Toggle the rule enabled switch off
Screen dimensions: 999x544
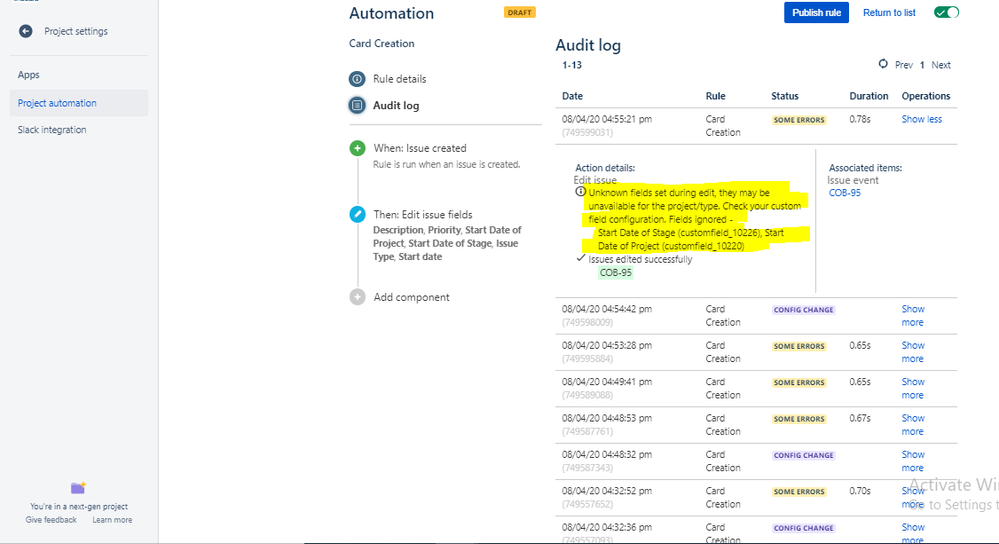click(x=946, y=12)
